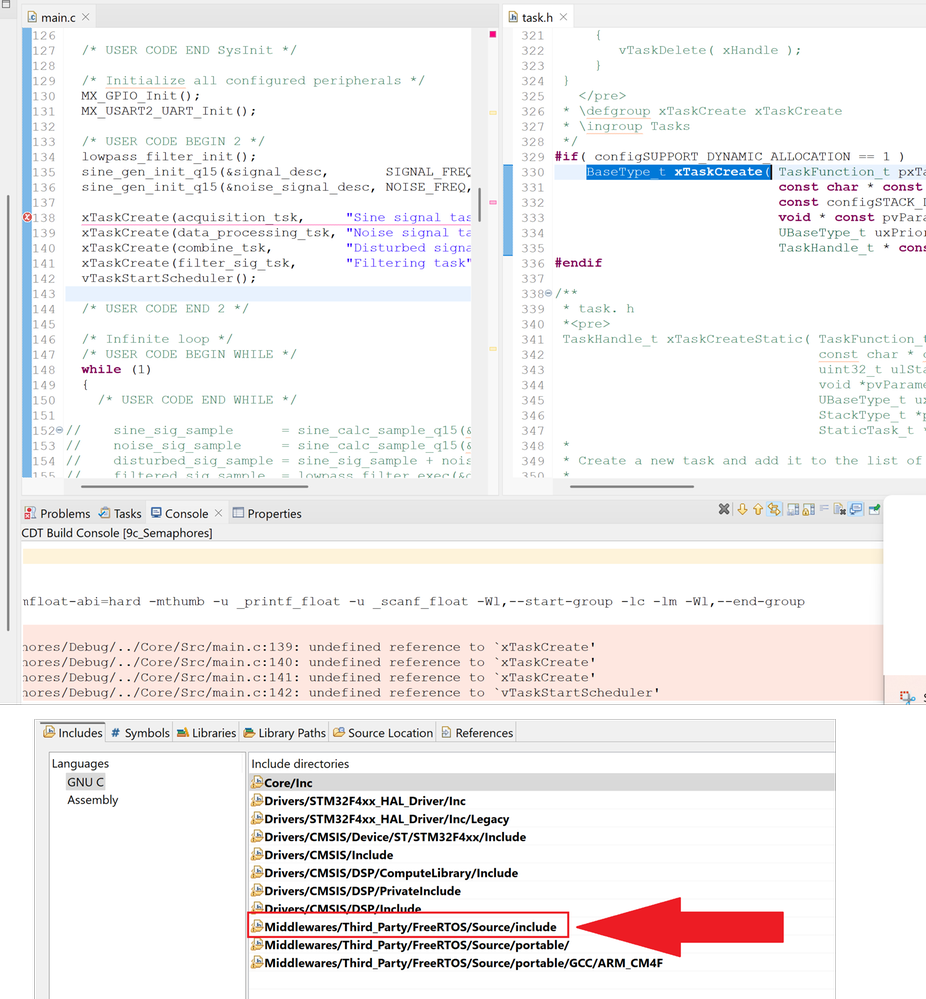Switch to the Libraries settings tab

tap(206, 733)
